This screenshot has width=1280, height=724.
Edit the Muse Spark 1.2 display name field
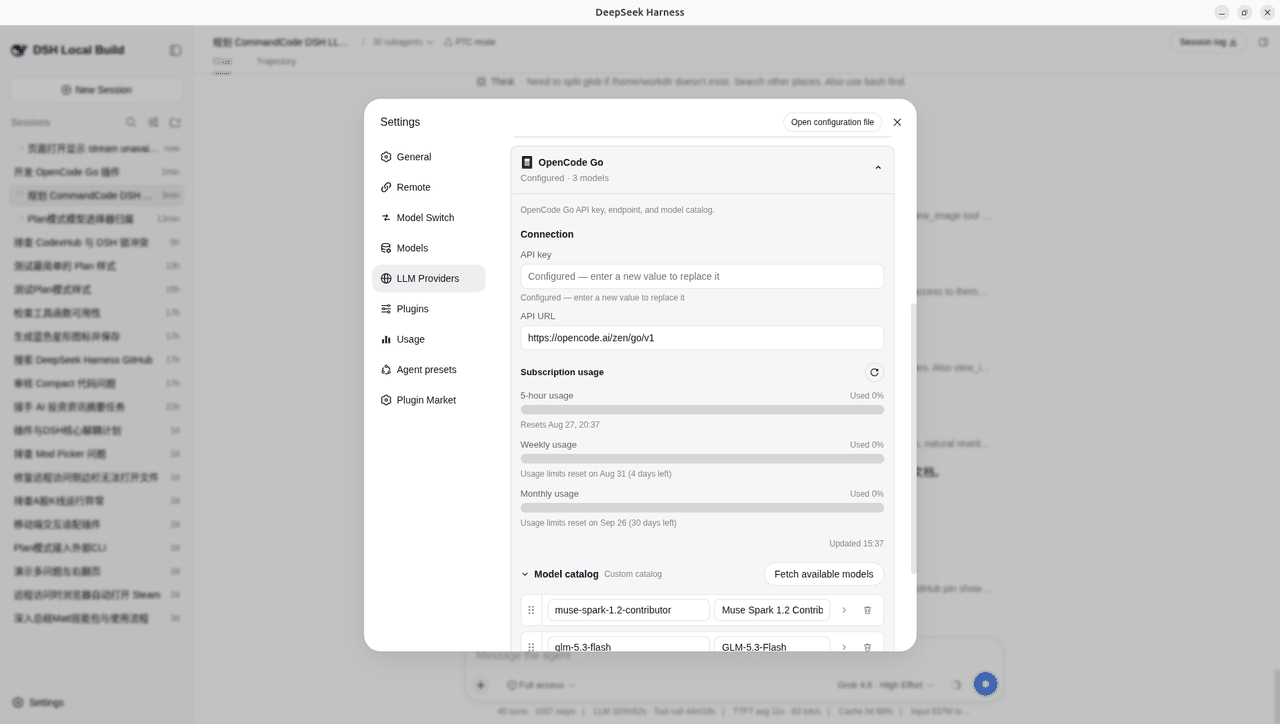[772, 610]
